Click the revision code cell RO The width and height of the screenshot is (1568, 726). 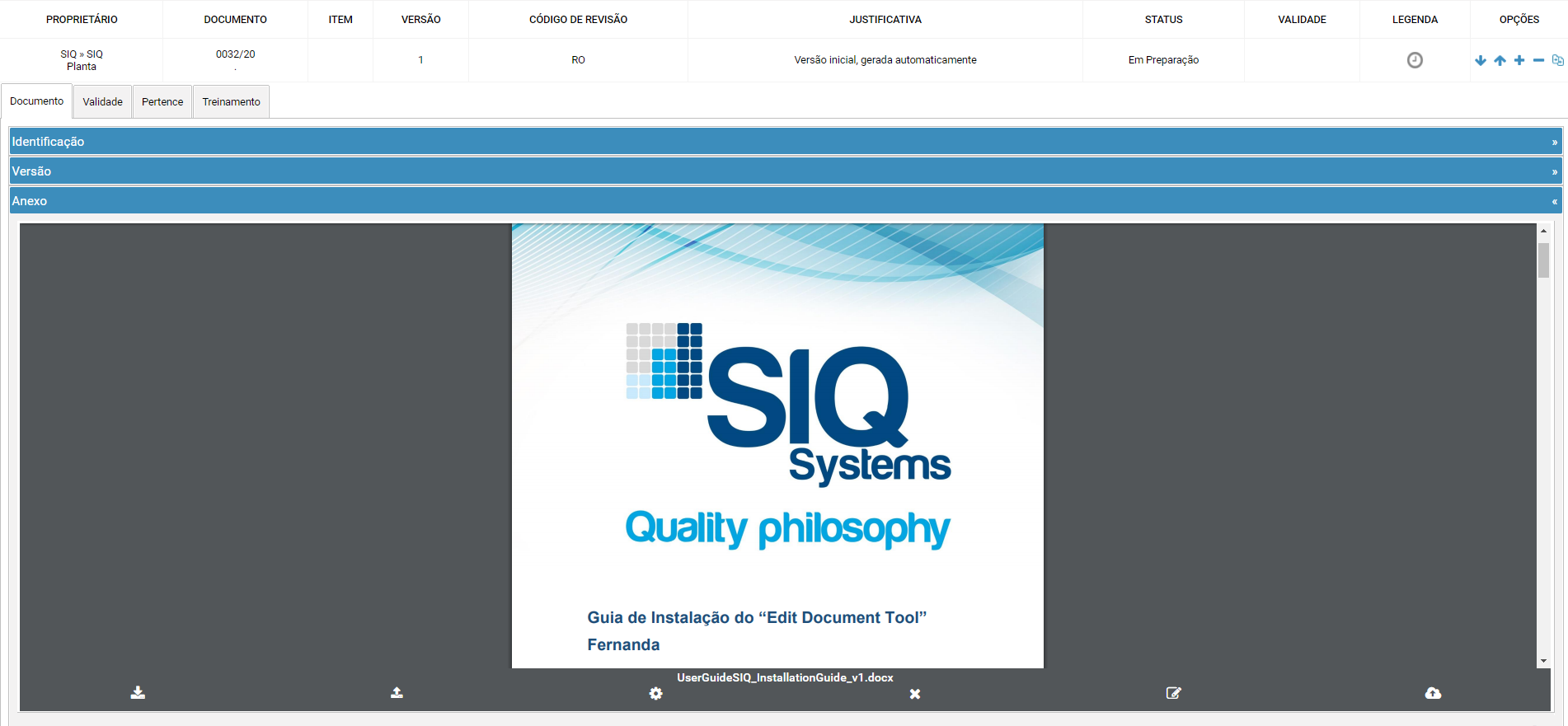[x=578, y=60]
